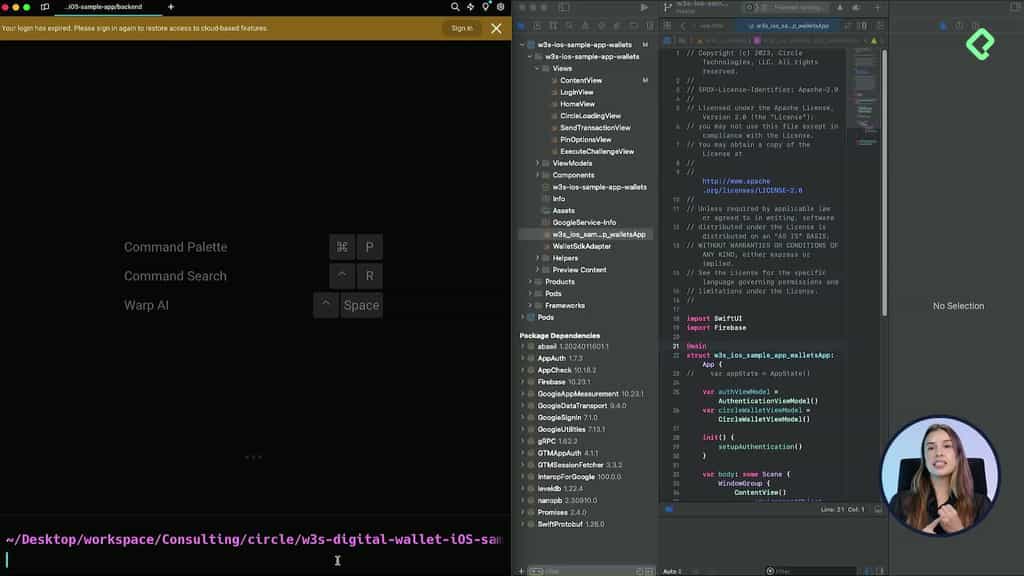Open the Source Control navigator
The image size is (1024, 576).
click(538, 24)
